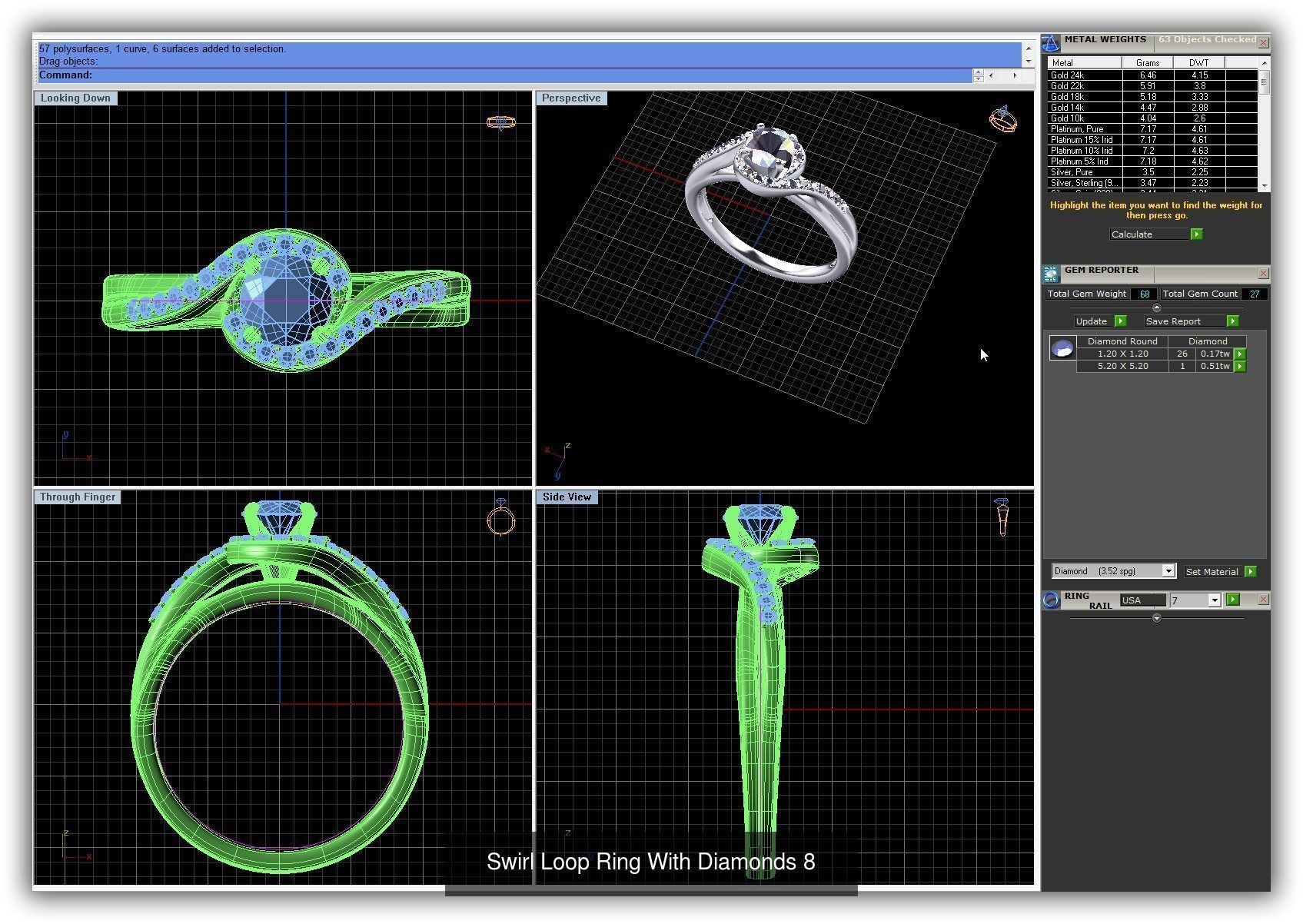Image resolution: width=1303 pixels, height=924 pixels.
Task: Select the Gold 10k row
Action: [1152, 118]
